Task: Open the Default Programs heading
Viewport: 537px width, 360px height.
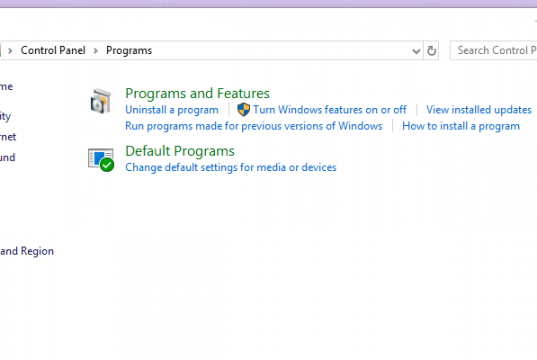Action: tap(180, 151)
